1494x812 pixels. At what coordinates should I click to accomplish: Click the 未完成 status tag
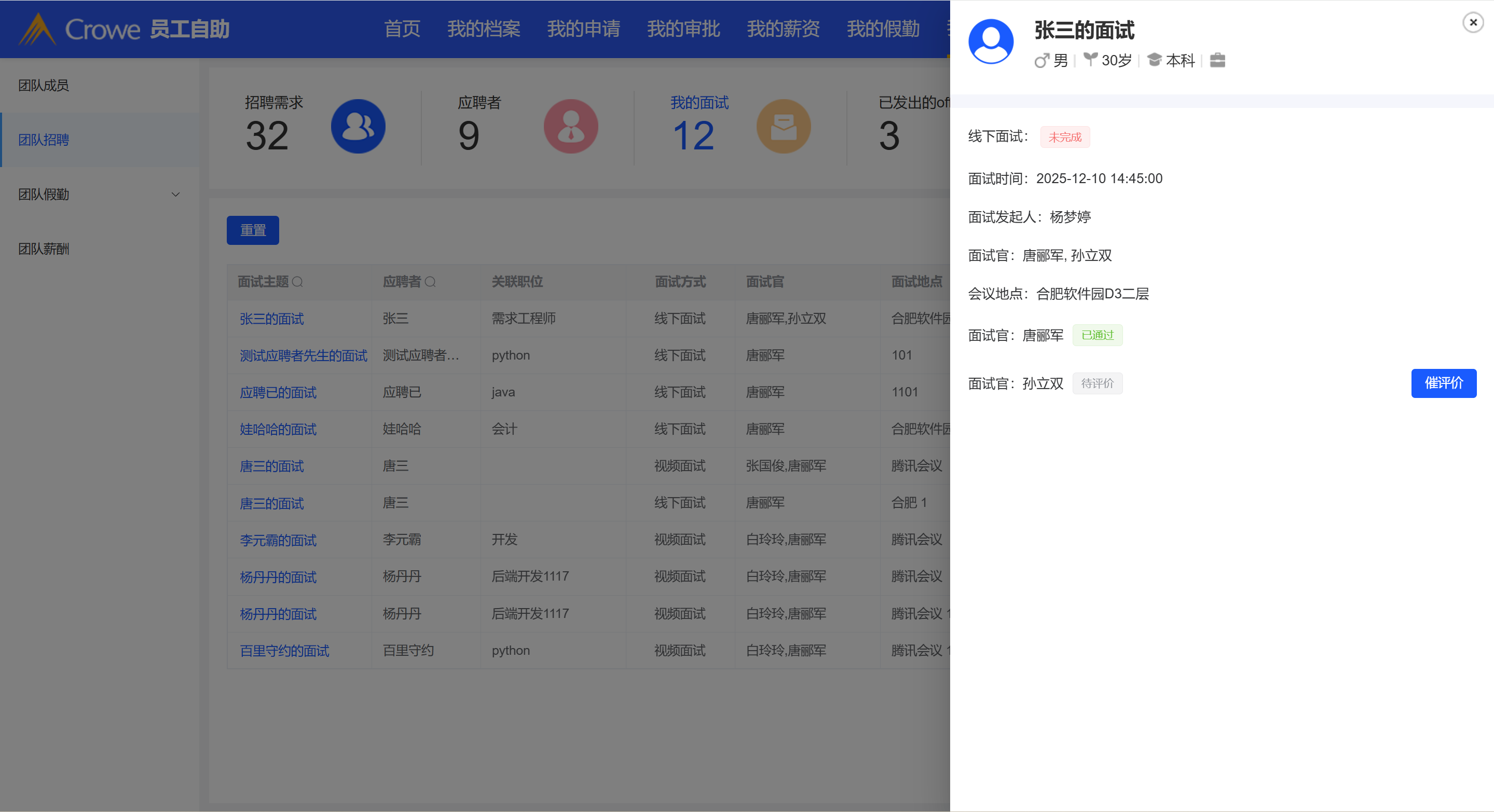1064,137
